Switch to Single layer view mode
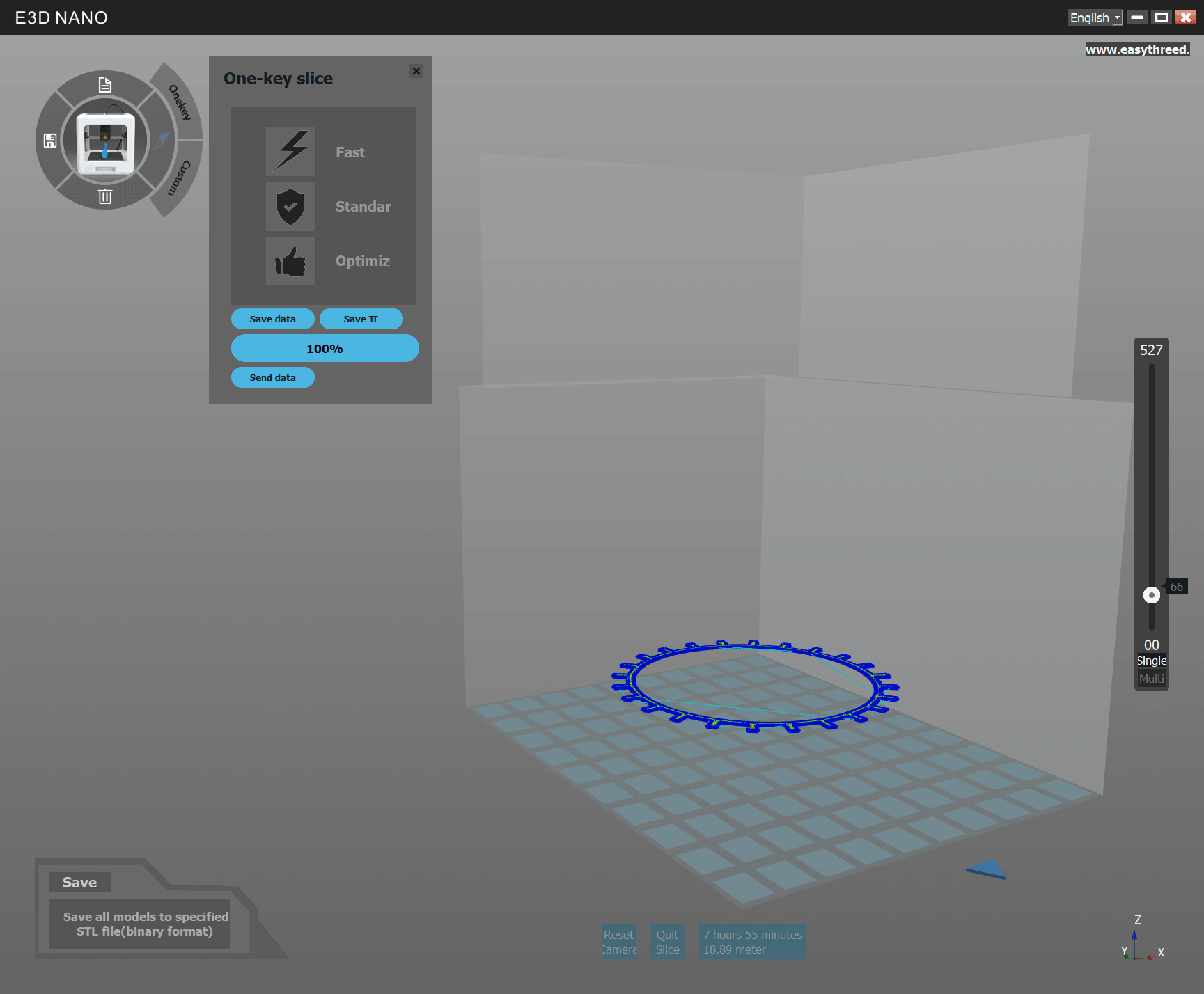 click(1151, 661)
